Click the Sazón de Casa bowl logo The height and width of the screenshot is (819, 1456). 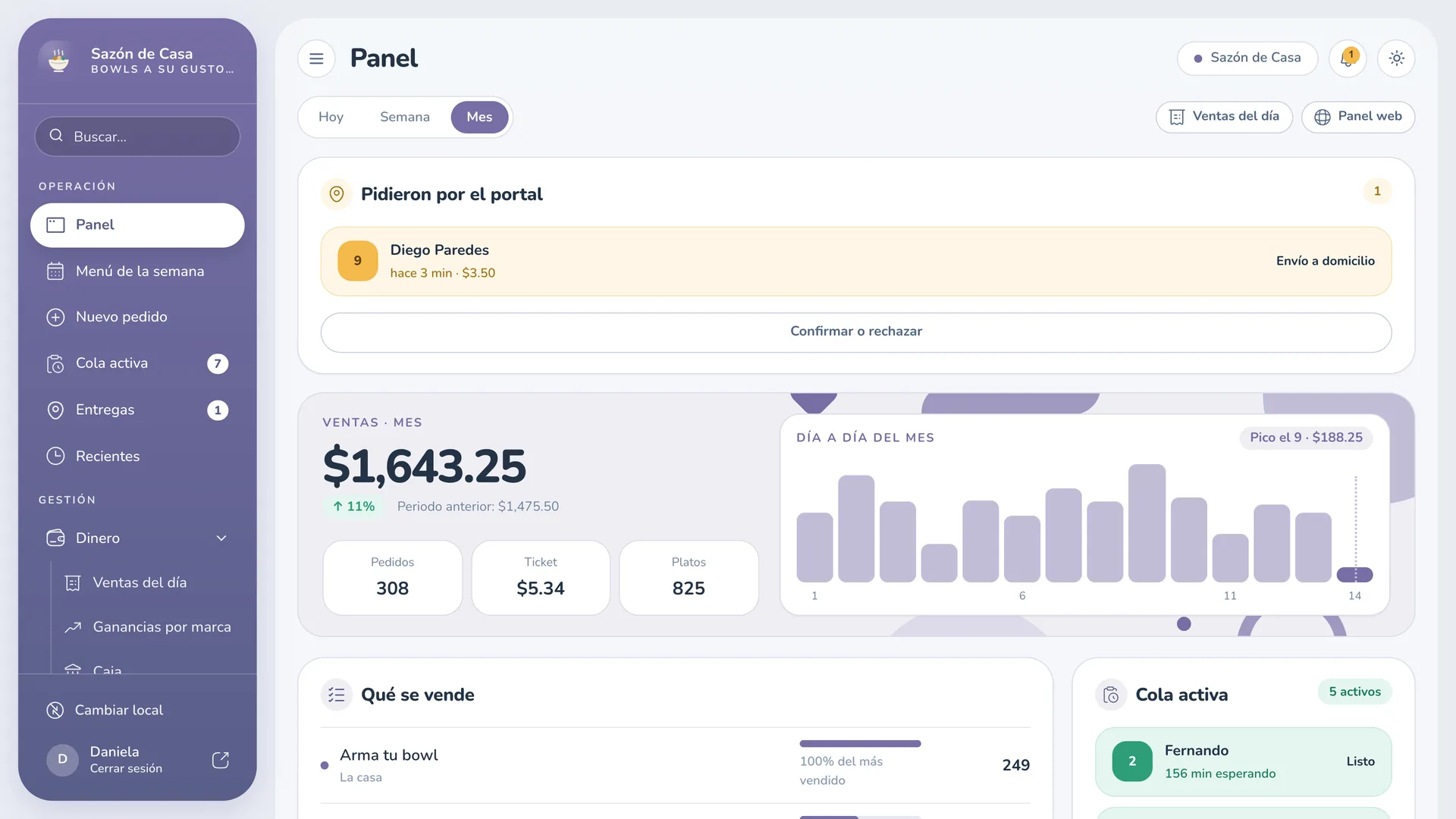pos(58,60)
